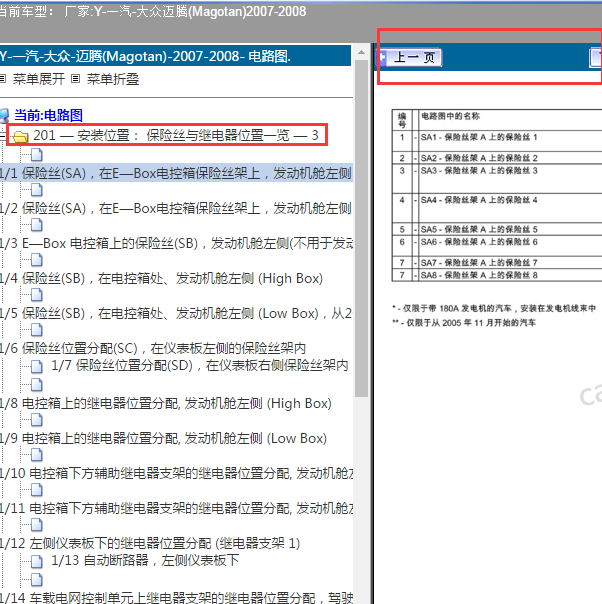This screenshot has height=604, width=602.
Task: Open 1/8 继电器位置分配 High Box entry
Action: (x=166, y=403)
